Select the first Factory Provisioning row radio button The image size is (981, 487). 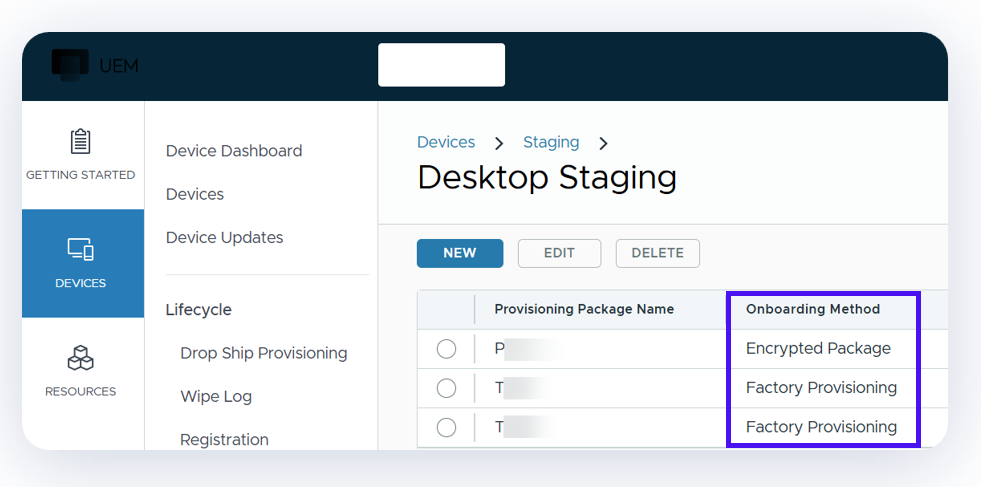pos(446,388)
